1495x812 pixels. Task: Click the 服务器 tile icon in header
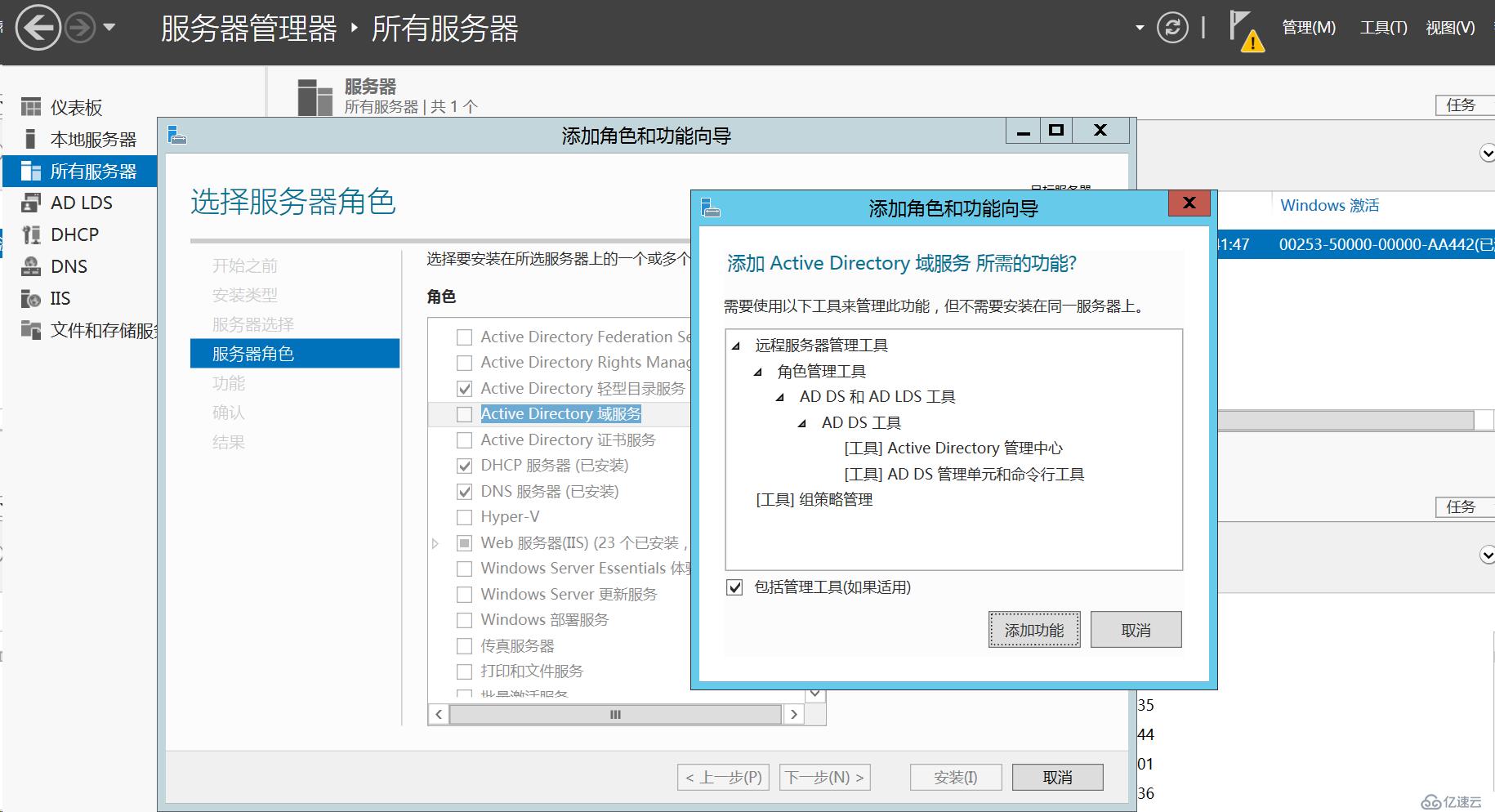[315, 96]
